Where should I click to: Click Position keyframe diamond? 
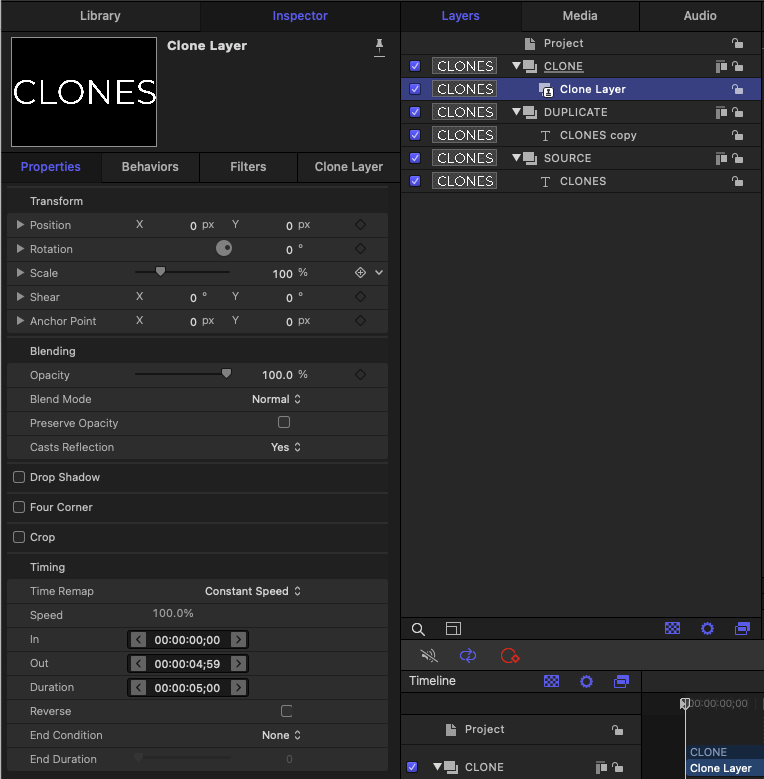(x=361, y=225)
